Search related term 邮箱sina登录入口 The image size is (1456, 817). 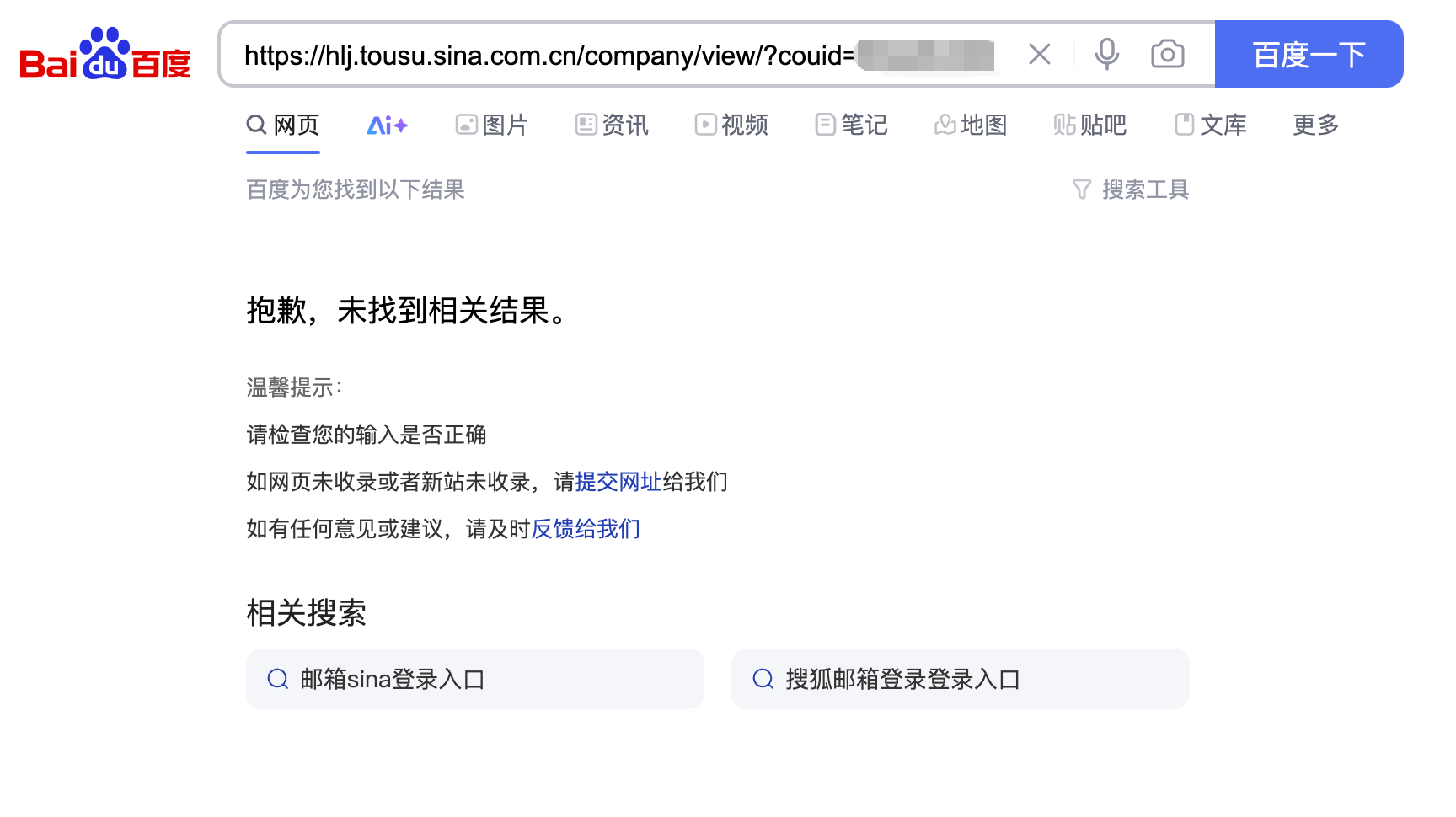(x=475, y=679)
